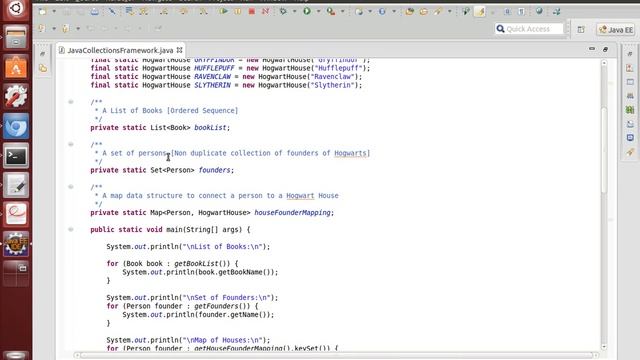The image size is (640, 360).
Task: Open the External Tools dropdown arrow
Action: (x=342, y=12)
